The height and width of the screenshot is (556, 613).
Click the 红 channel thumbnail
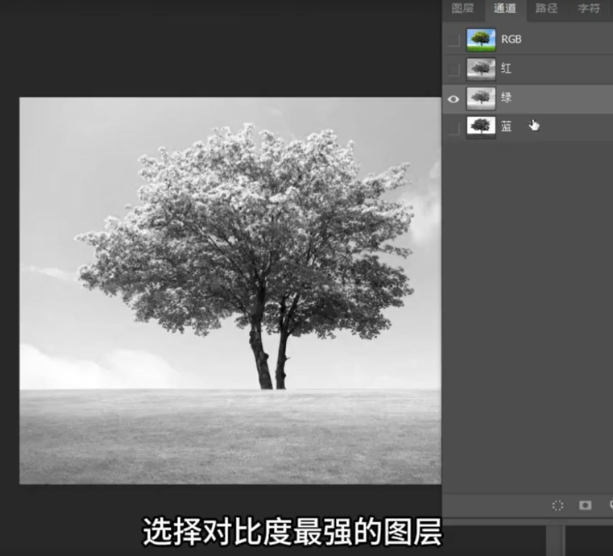(481, 69)
